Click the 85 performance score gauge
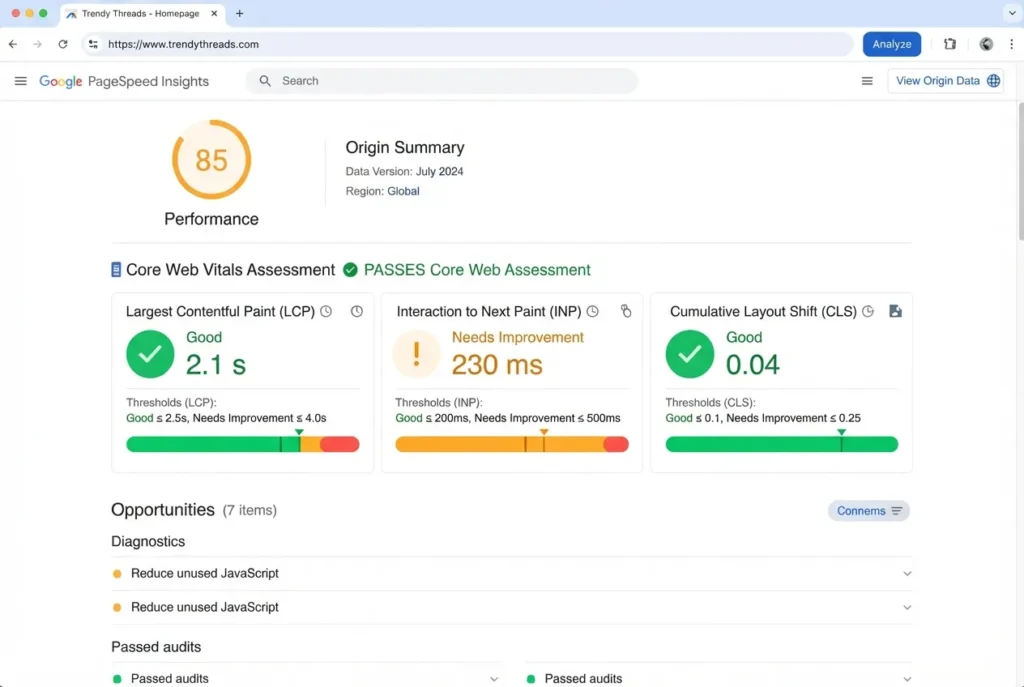The height and width of the screenshot is (687, 1024). point(212,159)
